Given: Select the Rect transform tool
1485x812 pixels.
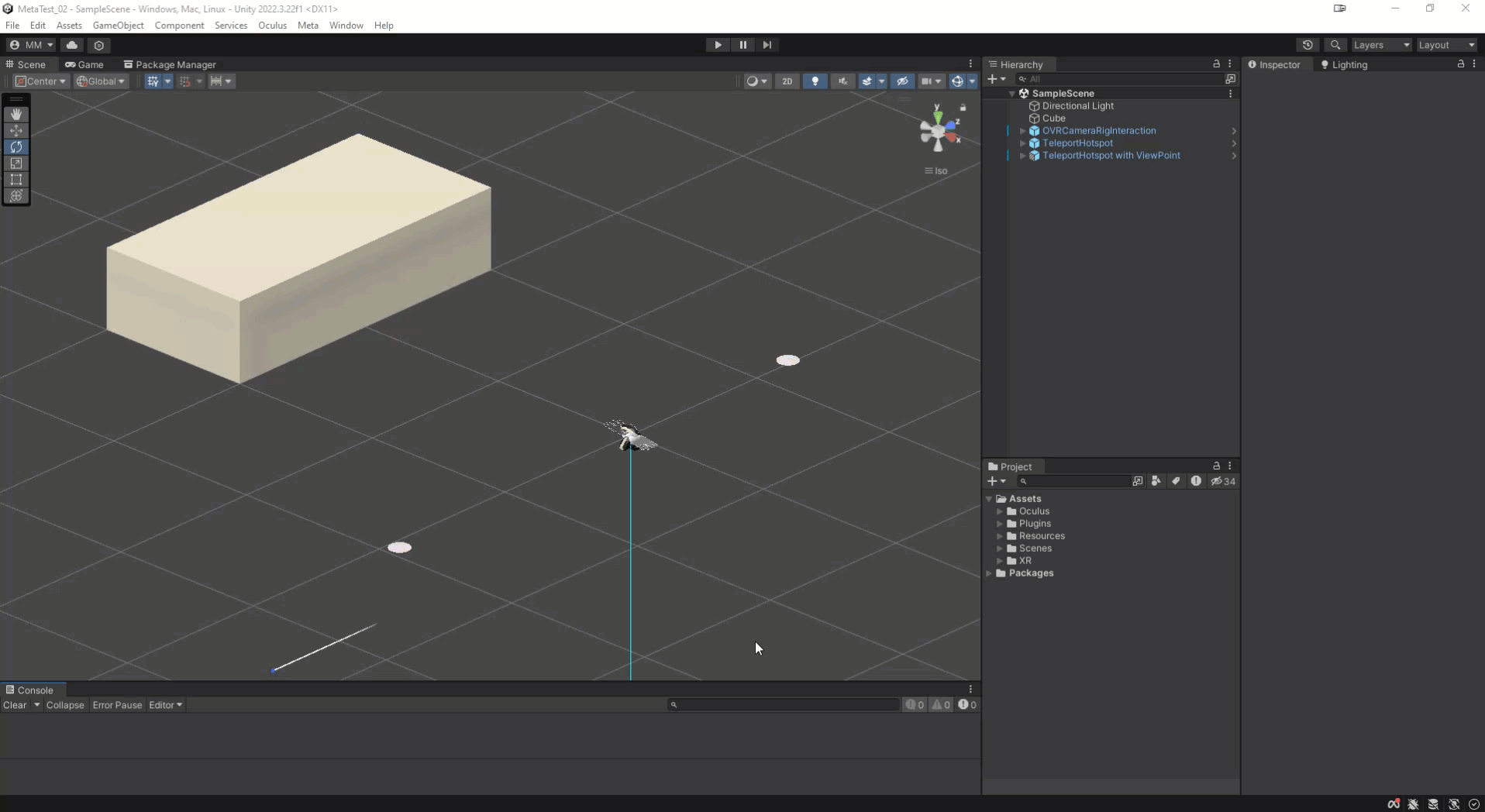Looking at the screenshot, I should coord(16,179).
